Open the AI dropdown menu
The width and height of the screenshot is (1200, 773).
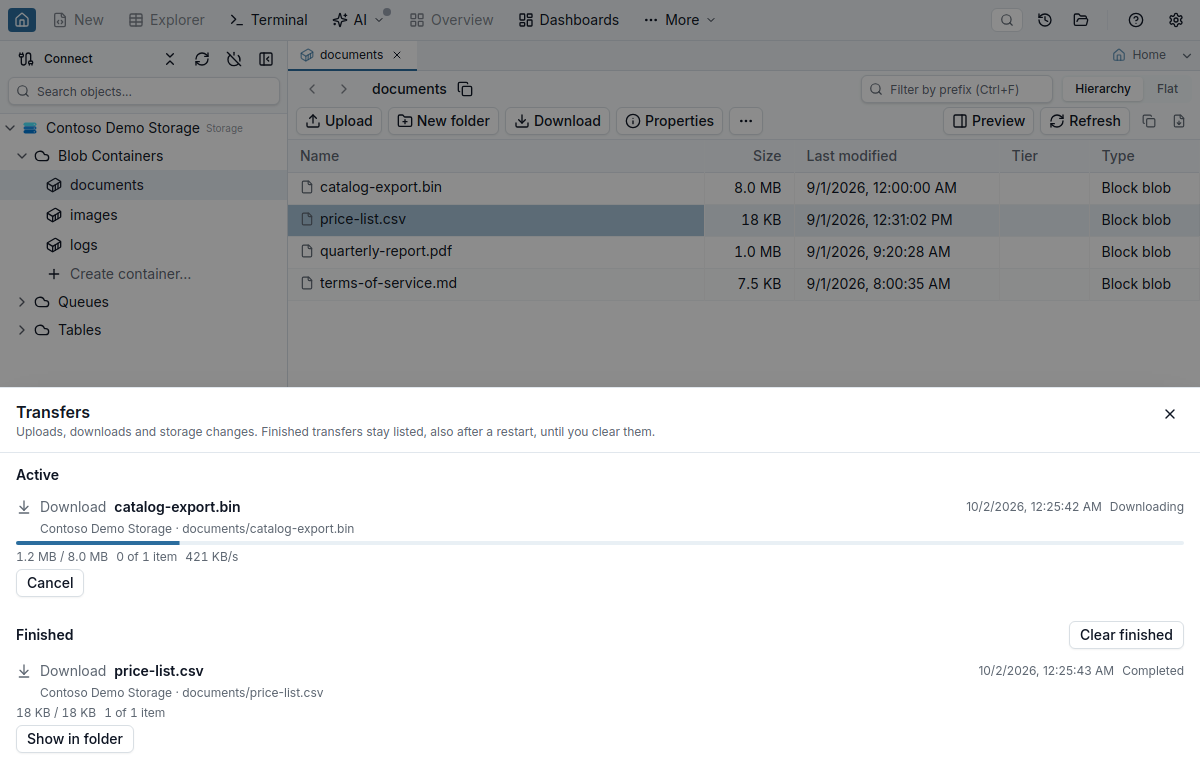358,20
